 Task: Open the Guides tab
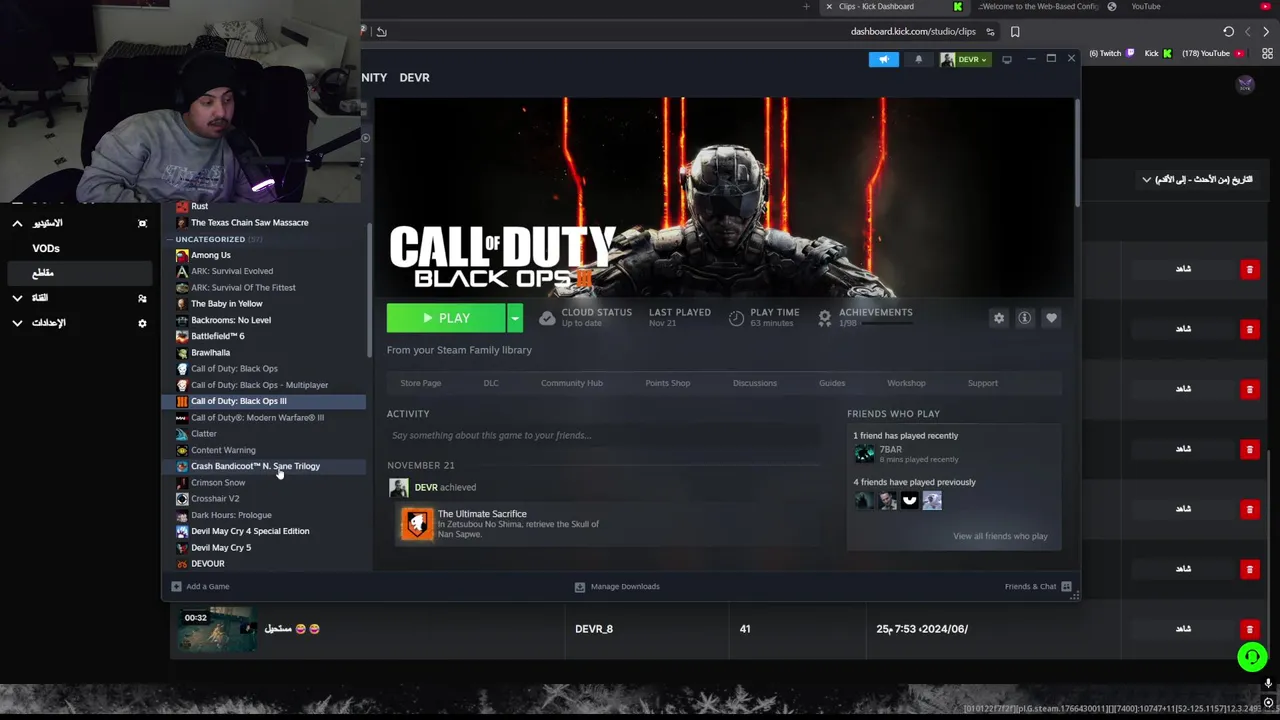pos(832,383)
